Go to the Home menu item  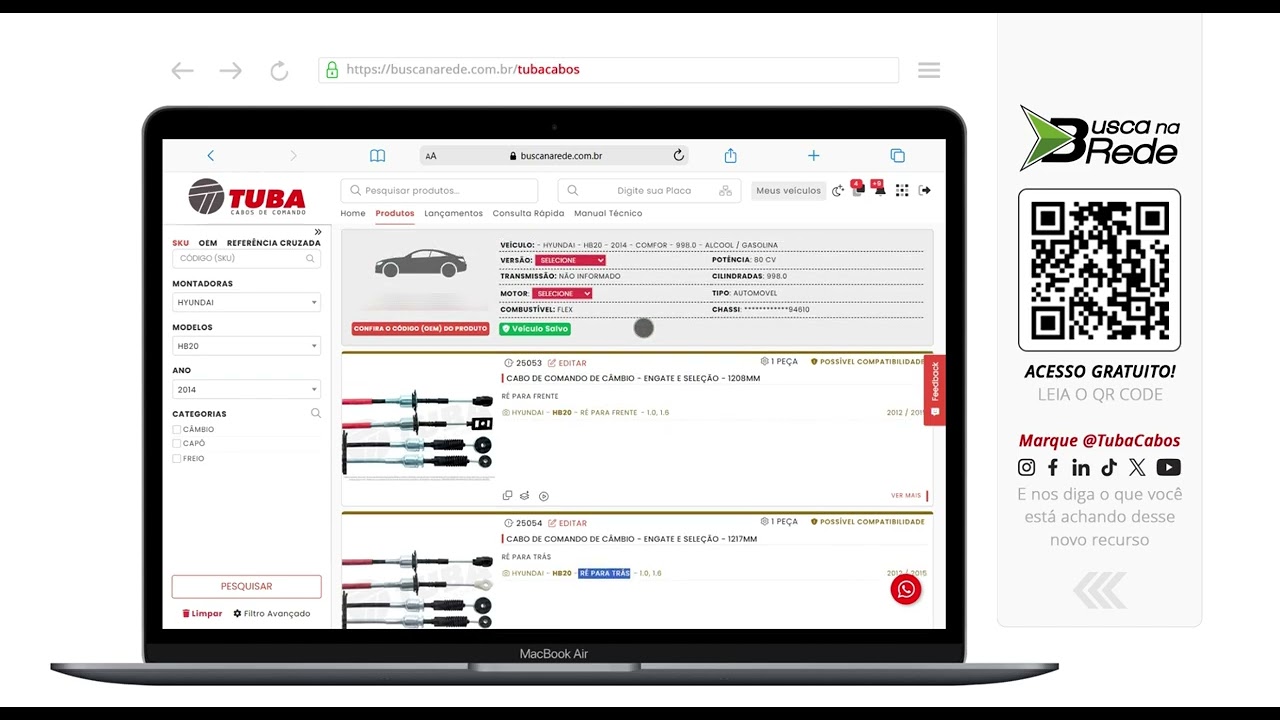353,213
